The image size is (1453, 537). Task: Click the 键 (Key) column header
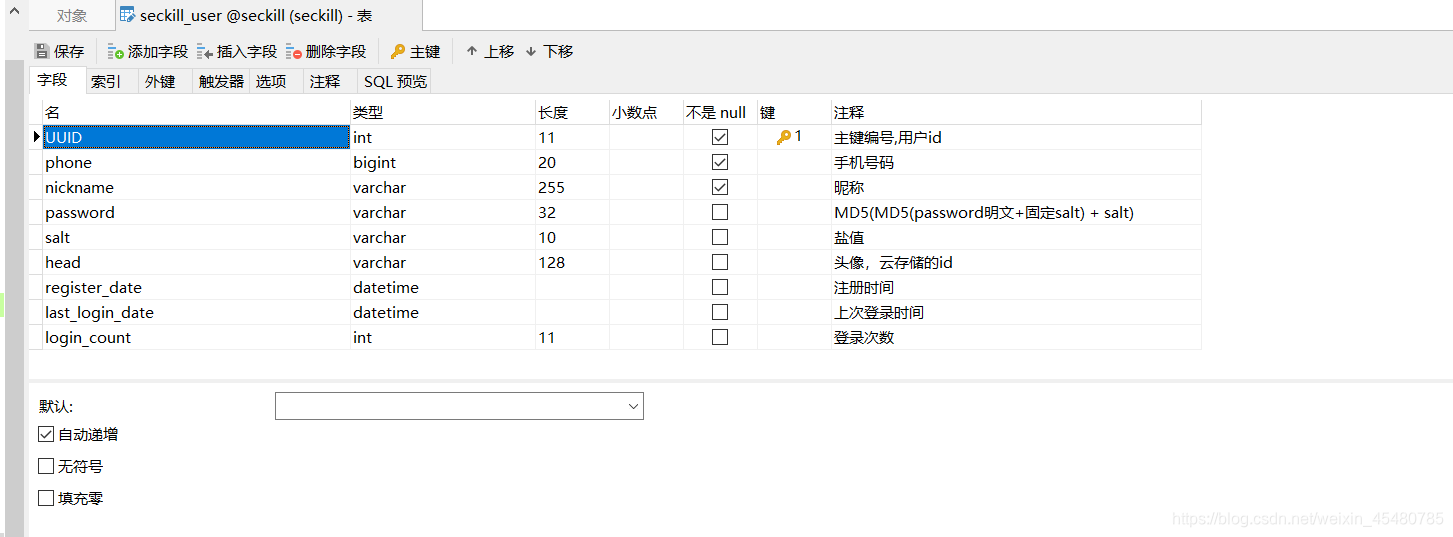click(794, 112)
